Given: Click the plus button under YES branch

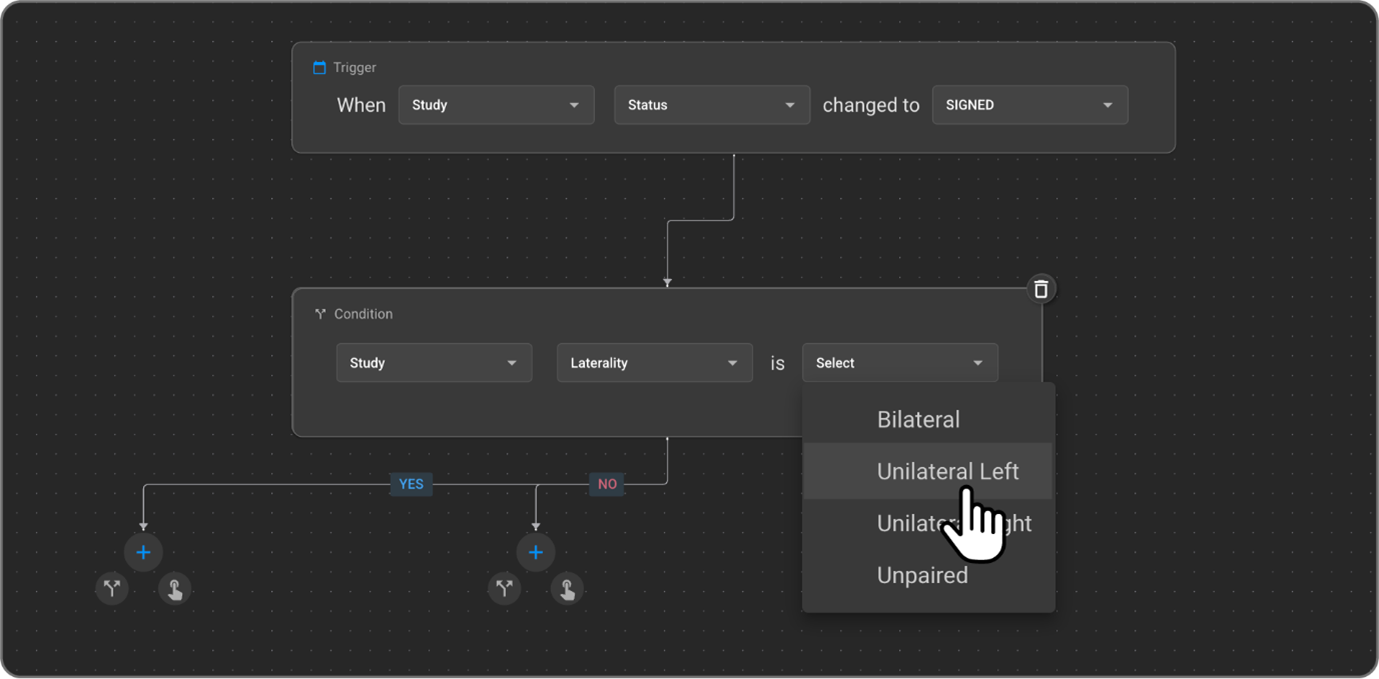Looking at the screenshot, I should click(x=143, y=552).
